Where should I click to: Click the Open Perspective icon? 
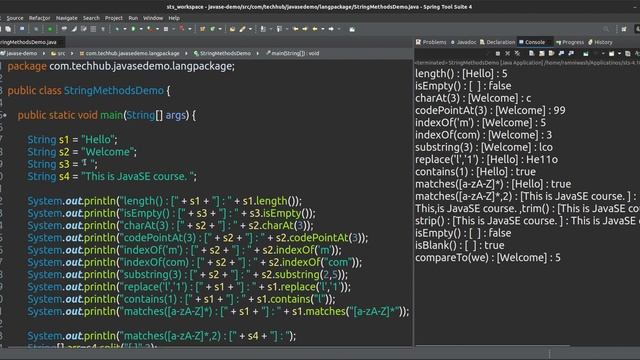point(624,29)
